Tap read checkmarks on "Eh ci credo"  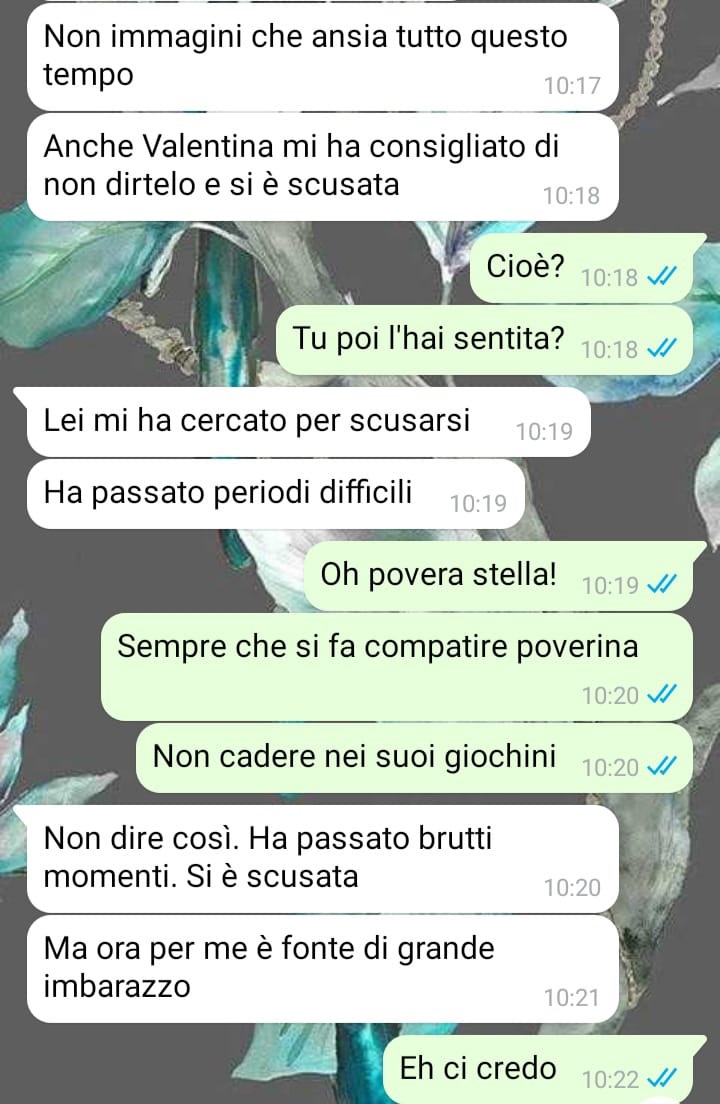click(662, 1079)
